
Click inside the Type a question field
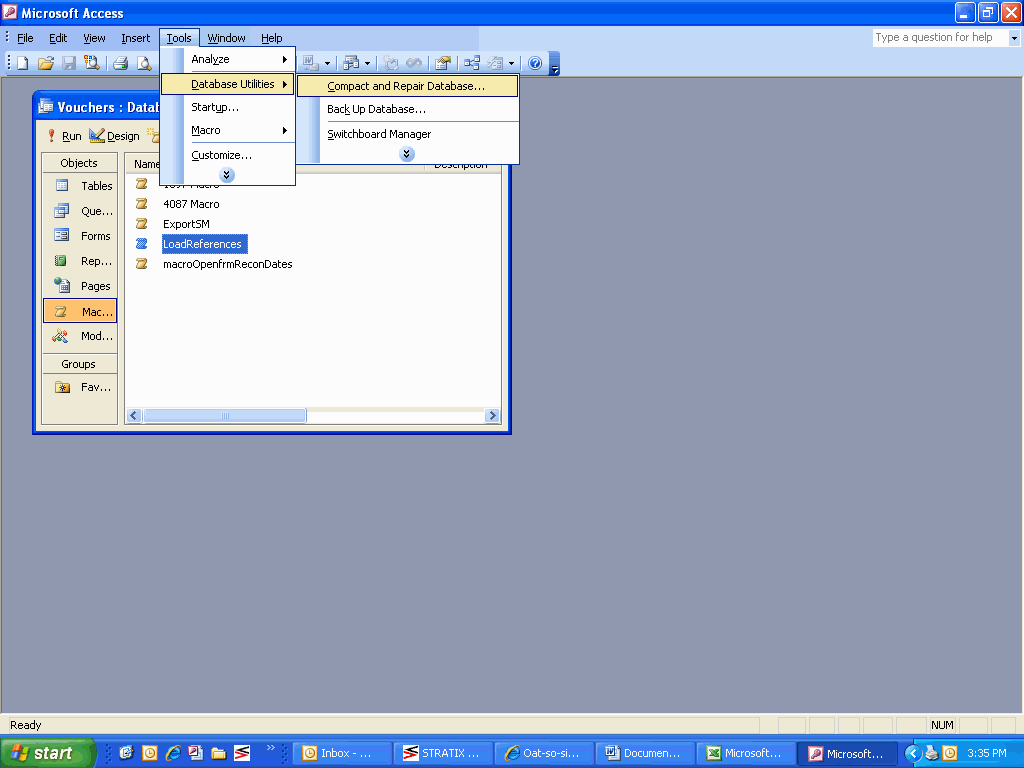coord(940,38)
